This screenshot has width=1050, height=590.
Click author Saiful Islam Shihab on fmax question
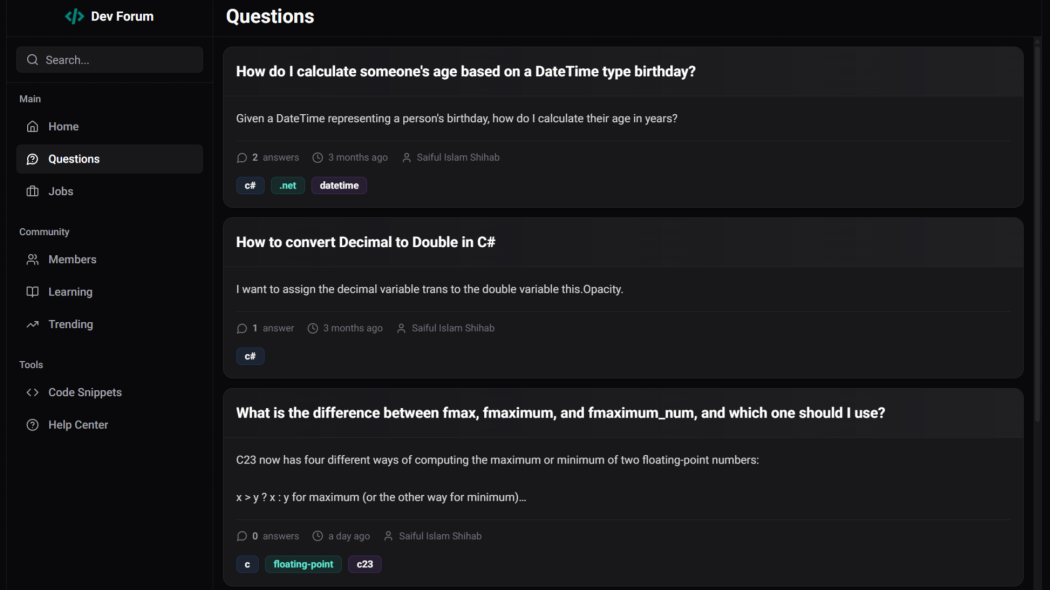click(441, 535)
